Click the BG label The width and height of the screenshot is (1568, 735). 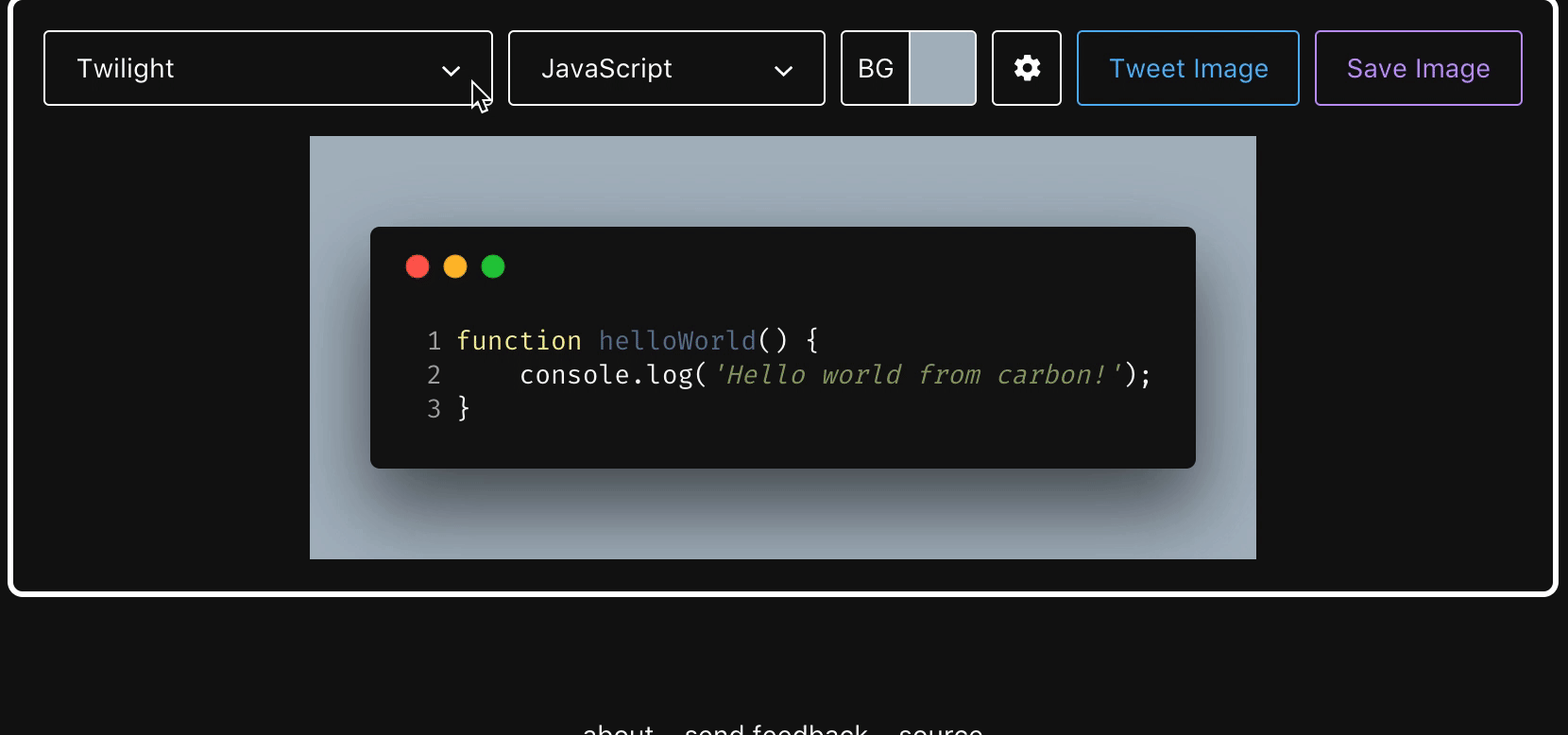[x=876, y=68]
